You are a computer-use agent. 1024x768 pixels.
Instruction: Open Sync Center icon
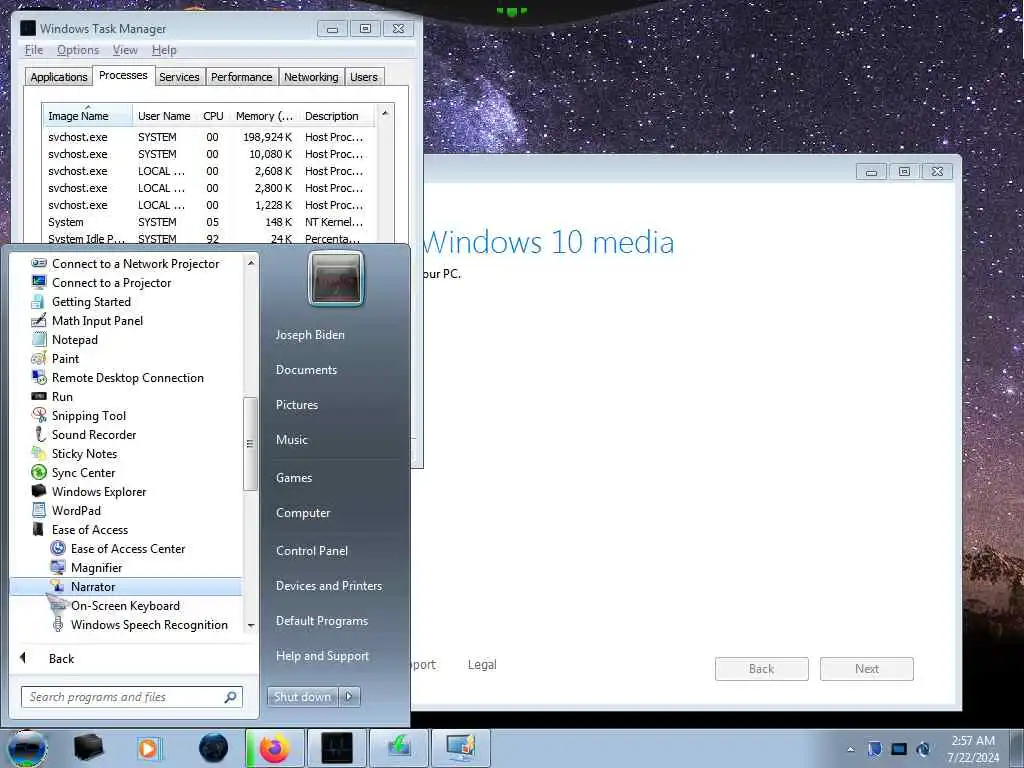tap(39, 472)
